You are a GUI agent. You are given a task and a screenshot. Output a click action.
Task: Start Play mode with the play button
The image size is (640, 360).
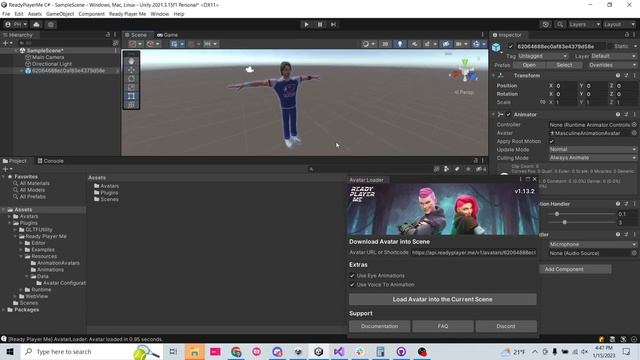pyautogui.click(x=306, y=24)
